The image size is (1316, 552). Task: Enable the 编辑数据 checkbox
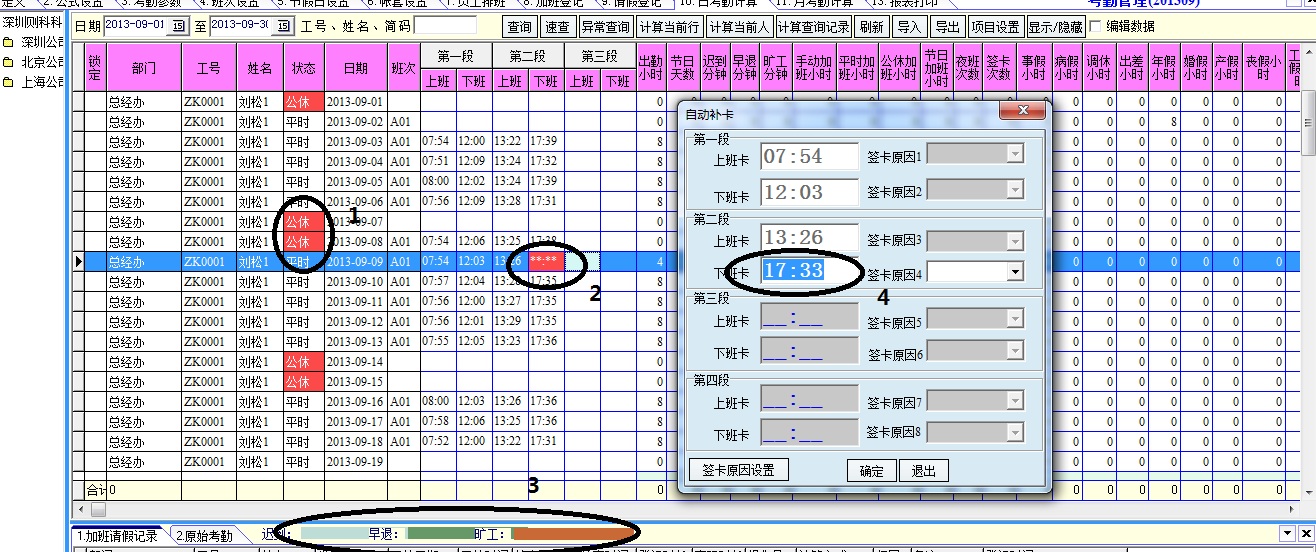1095,26
